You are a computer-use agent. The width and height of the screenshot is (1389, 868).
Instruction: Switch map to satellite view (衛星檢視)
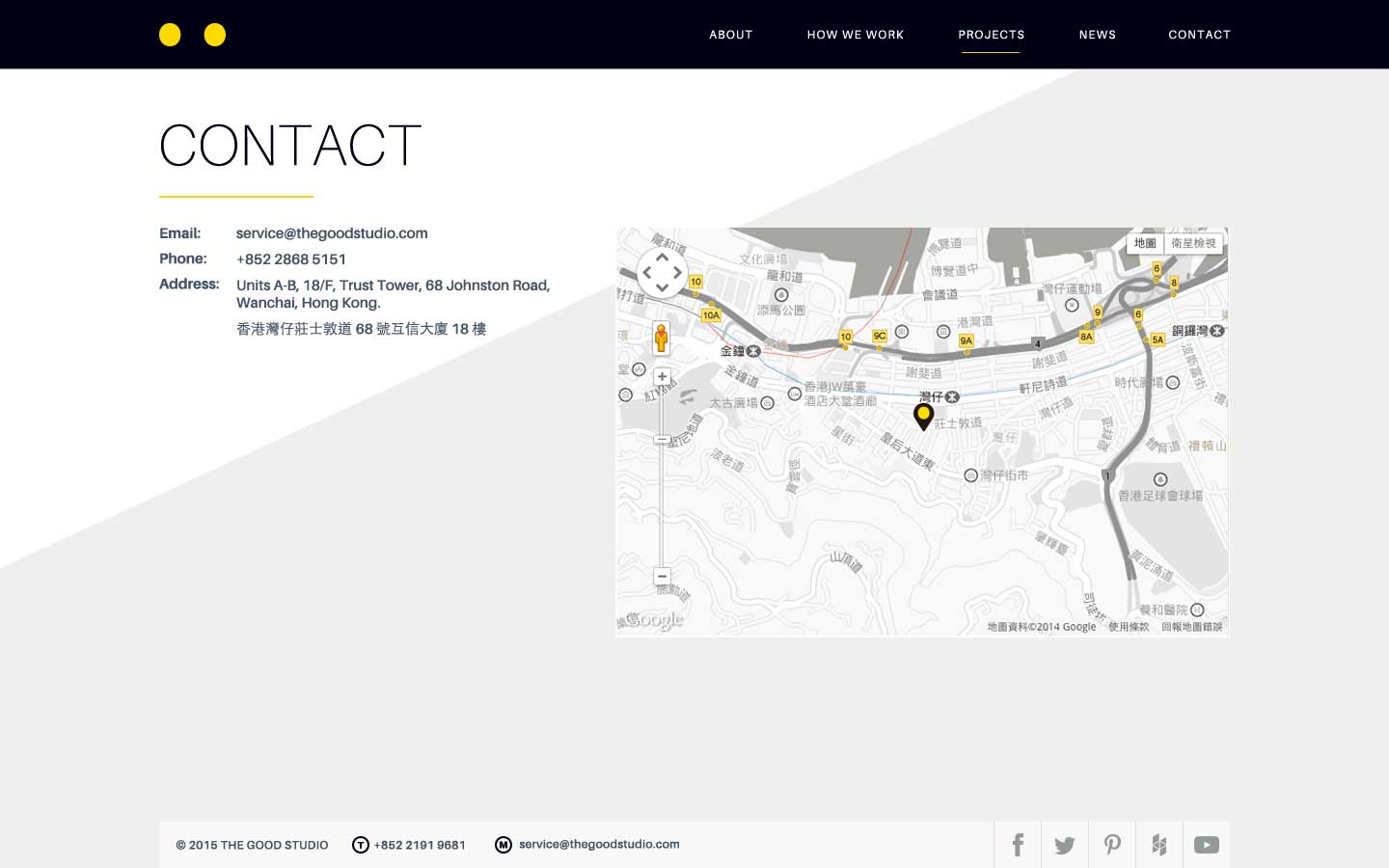(x=1193, y=244)
